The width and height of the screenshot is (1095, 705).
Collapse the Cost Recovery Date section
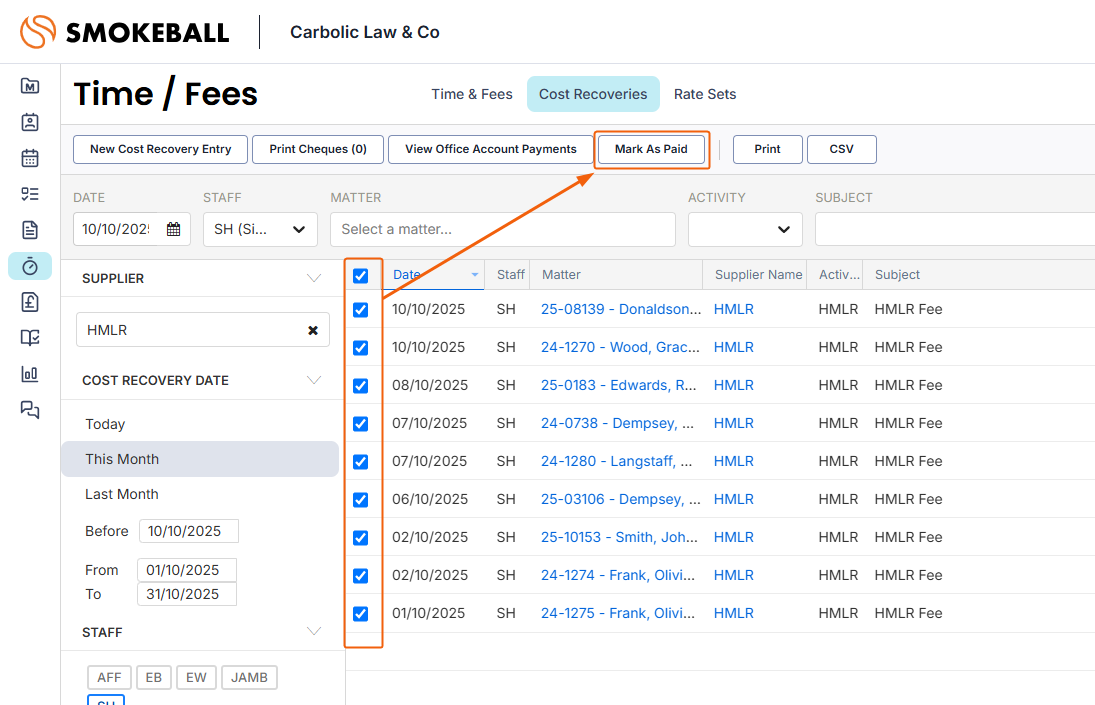point(314,380)
